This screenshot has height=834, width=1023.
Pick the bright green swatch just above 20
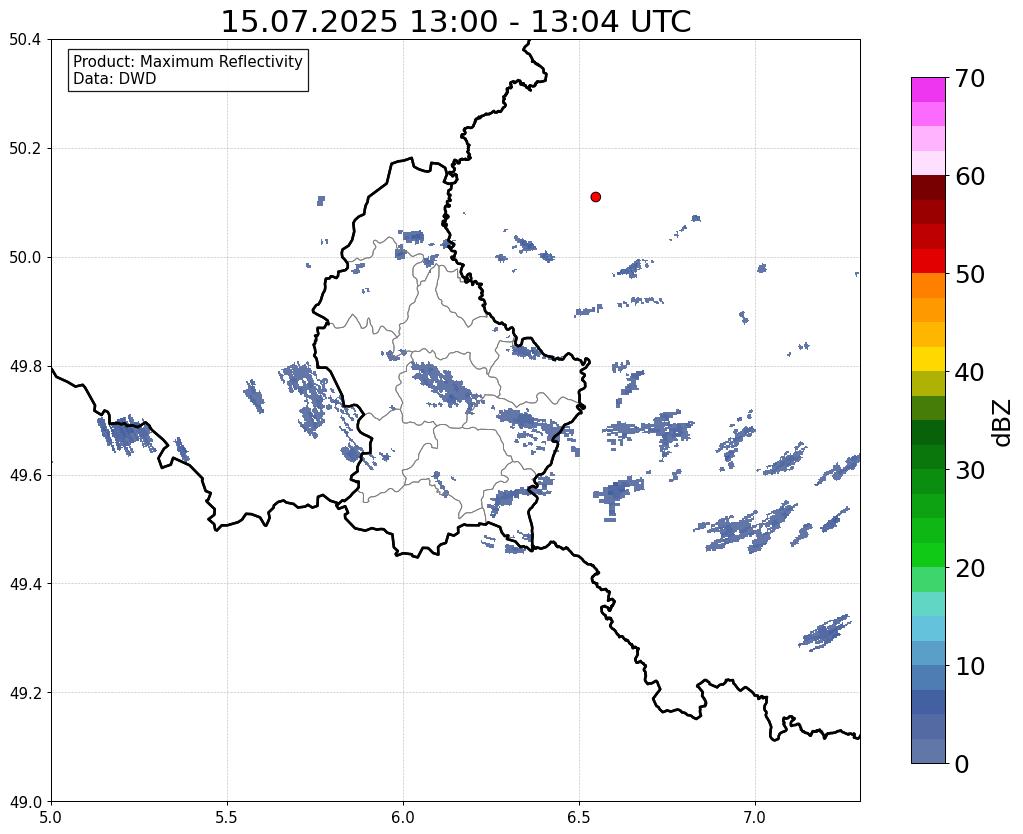click(x=928, y=555)
